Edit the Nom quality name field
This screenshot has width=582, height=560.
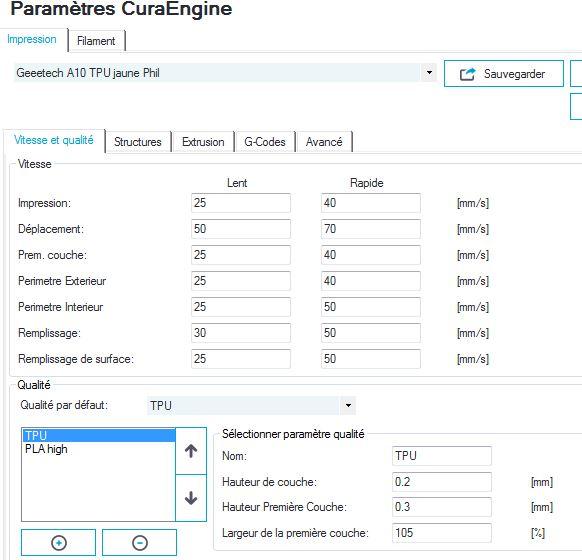point(442,456)
